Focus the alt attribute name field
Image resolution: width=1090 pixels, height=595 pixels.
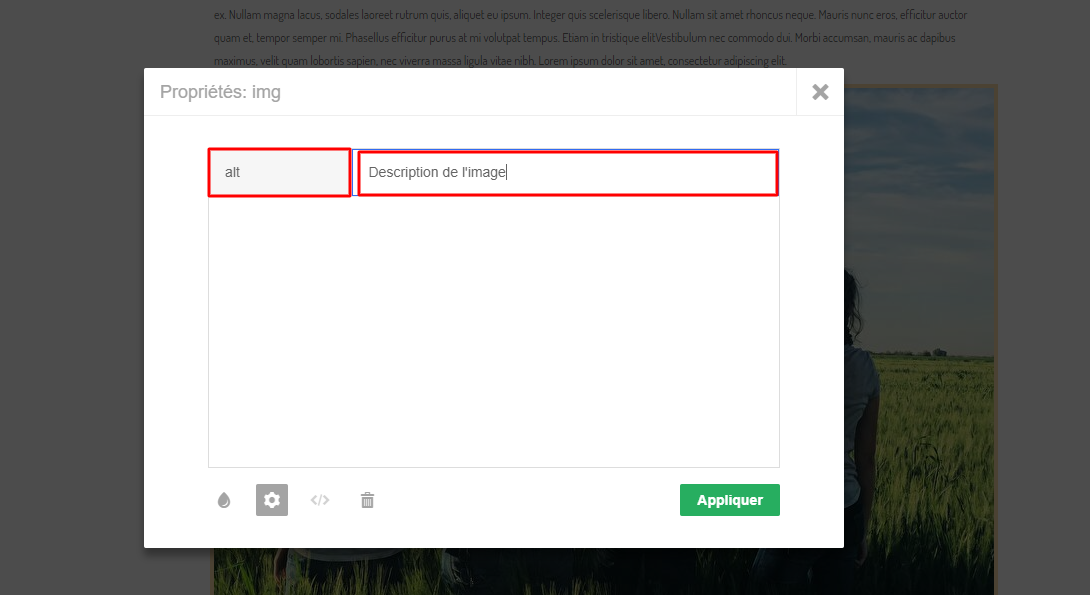279,172
